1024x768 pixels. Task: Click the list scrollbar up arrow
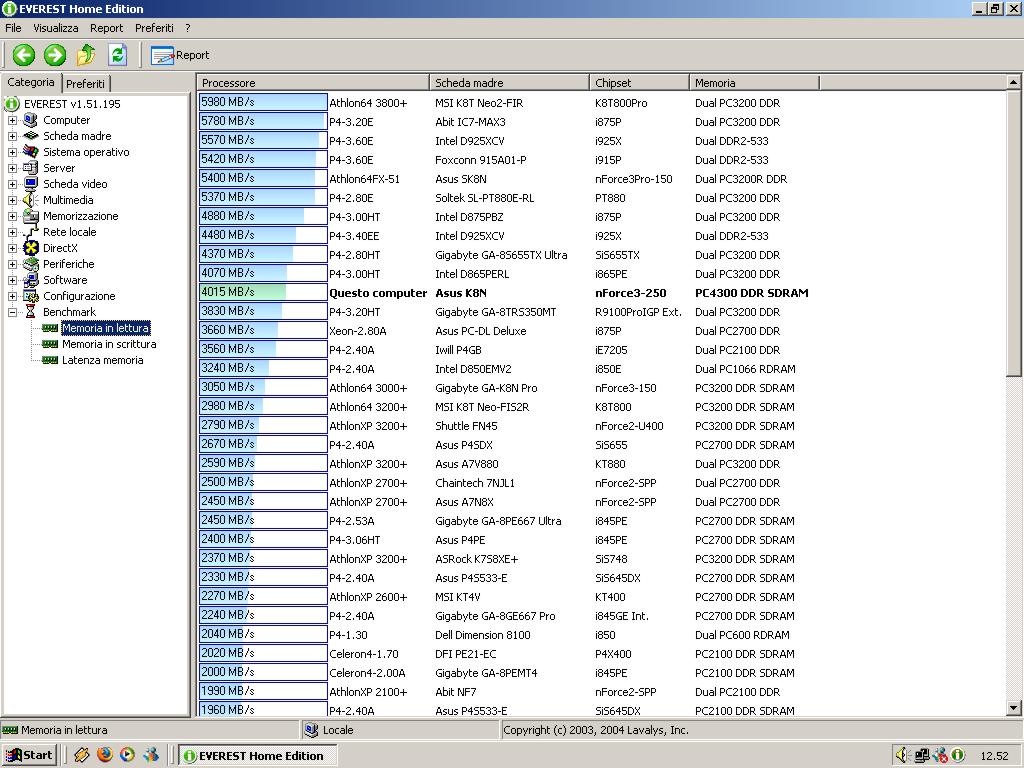click(x=1013, y=82)
